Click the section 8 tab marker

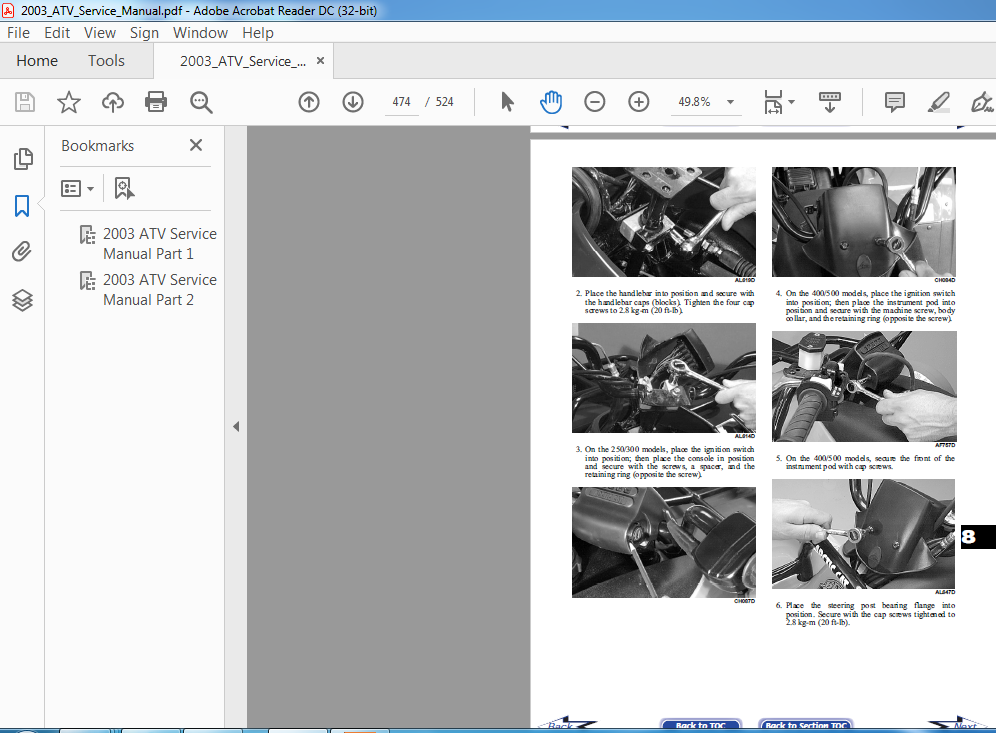pyautogui.click(x=977, y=537)
